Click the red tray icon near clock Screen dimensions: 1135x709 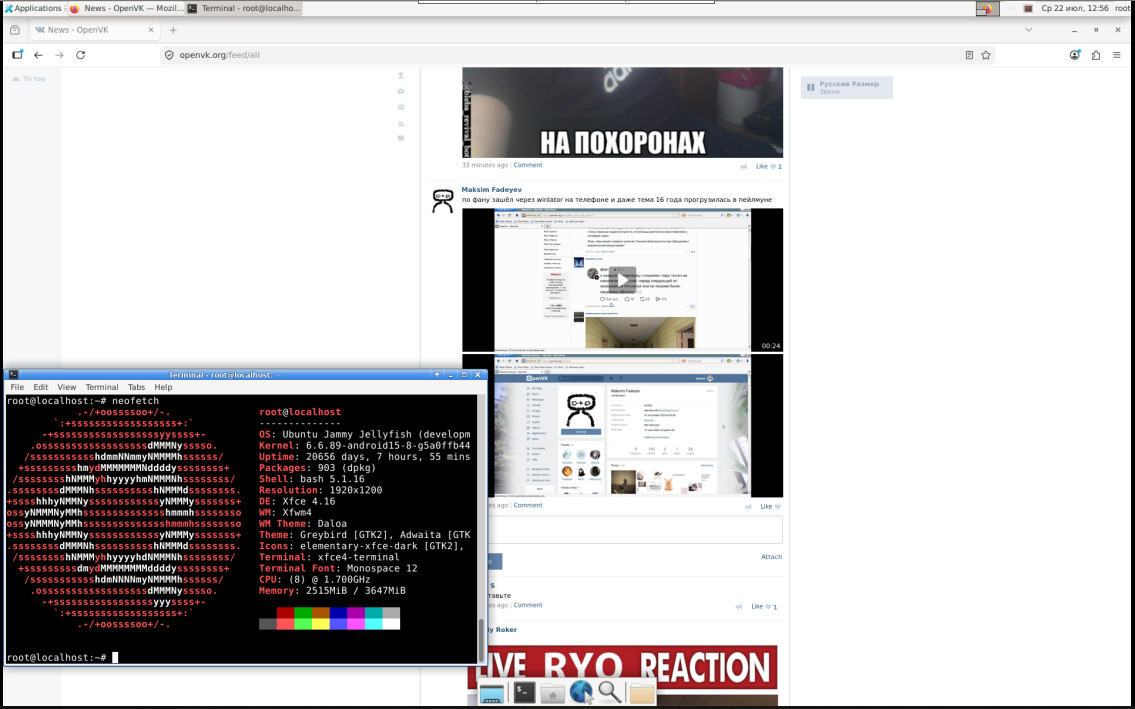1028,9
